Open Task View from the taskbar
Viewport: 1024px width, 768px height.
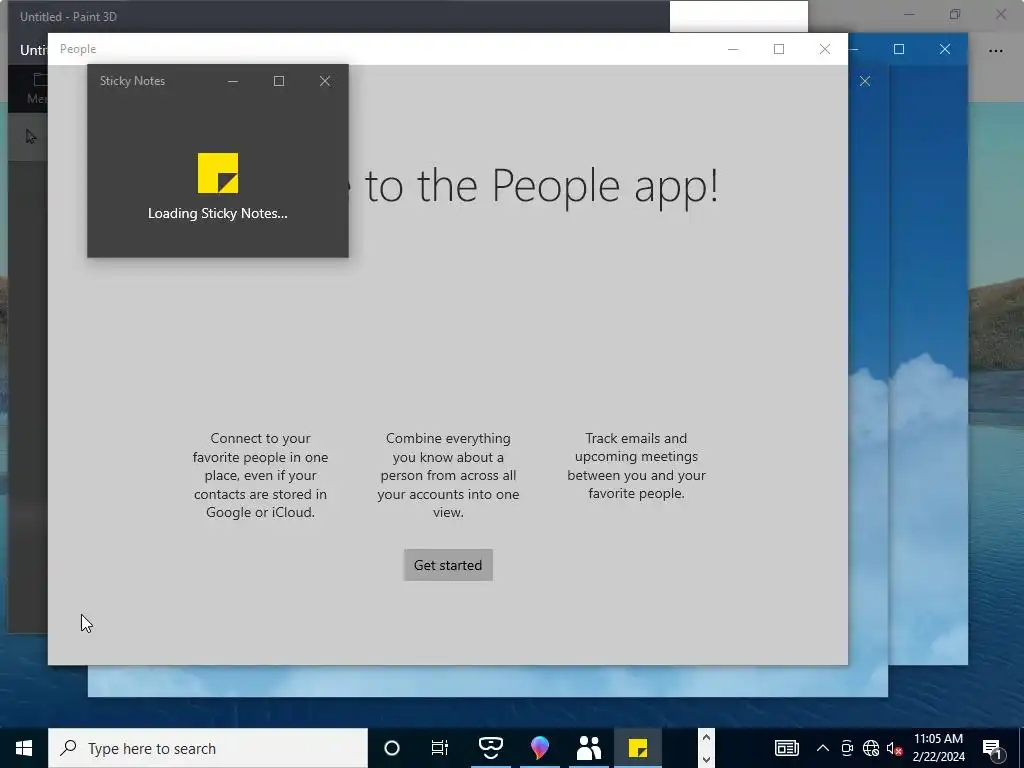coord(440,748)
